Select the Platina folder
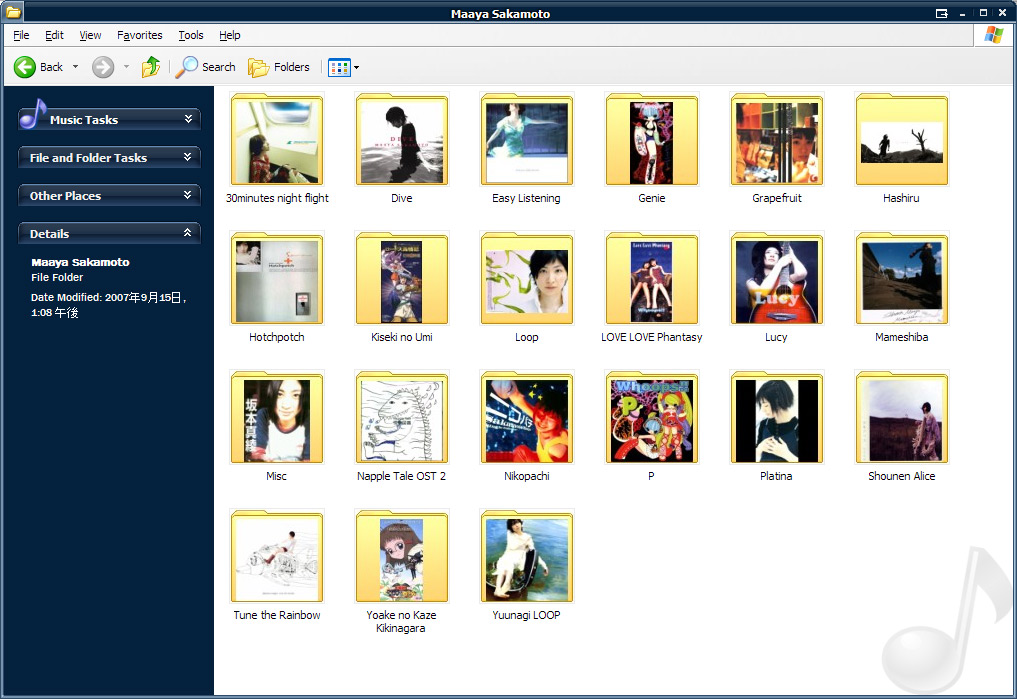Image resolution: width=1017 pixels, height=699 pixels. (x=776, y=426)
